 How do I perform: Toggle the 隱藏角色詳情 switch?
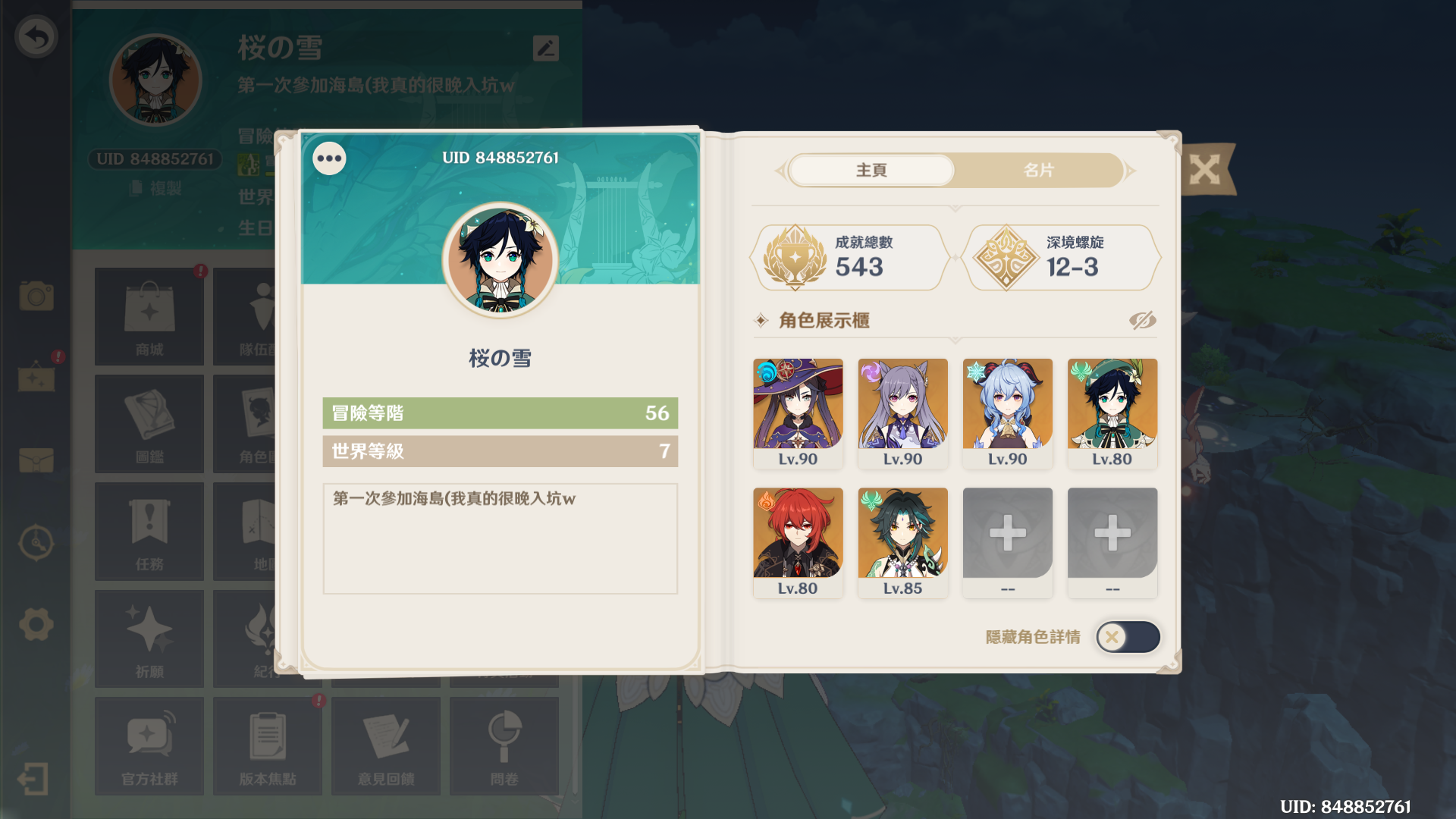click(x=1128, y=637)
